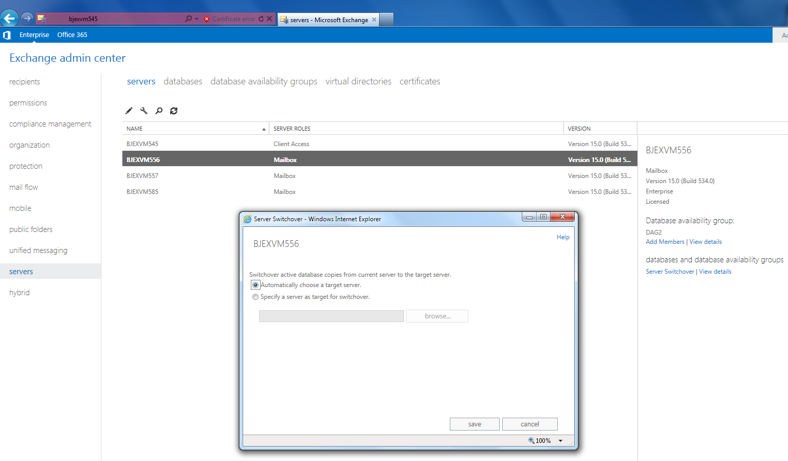Image resolution: width=788 pixels, height=461 pixels.
Task: Click the VERSION column header
Action: point(600,129)
